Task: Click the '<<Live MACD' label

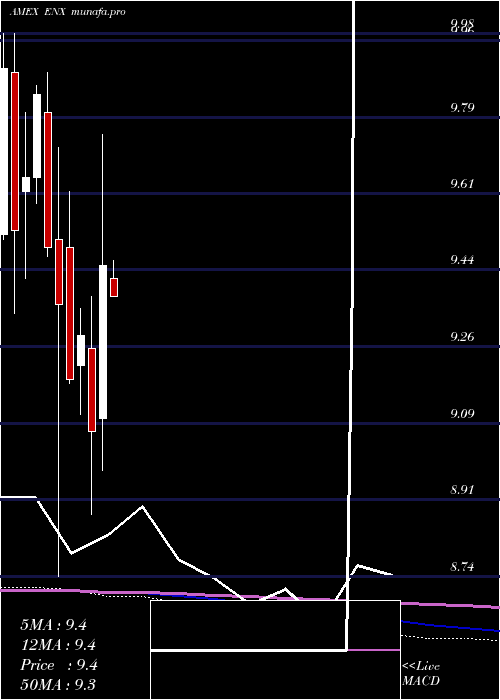Action: pyautogui.click(x=421, y=673)
